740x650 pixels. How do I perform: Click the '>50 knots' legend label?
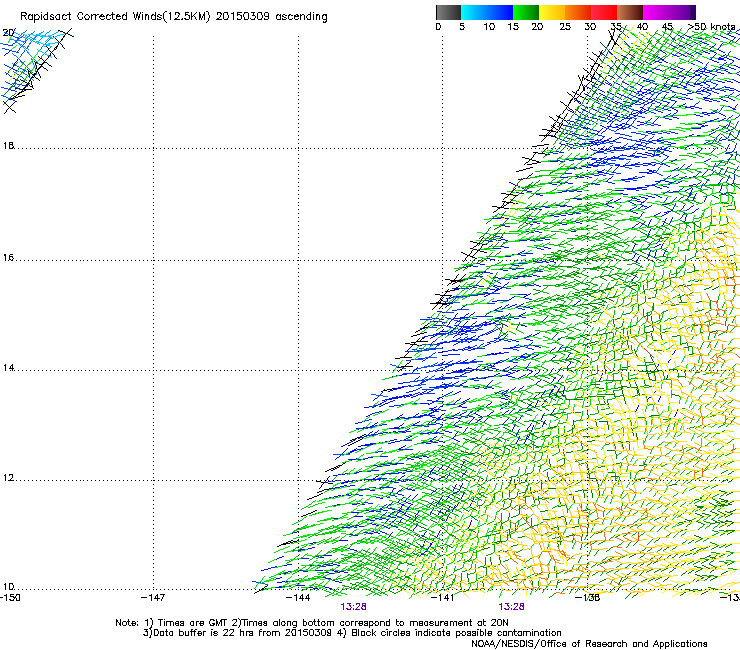711,27
